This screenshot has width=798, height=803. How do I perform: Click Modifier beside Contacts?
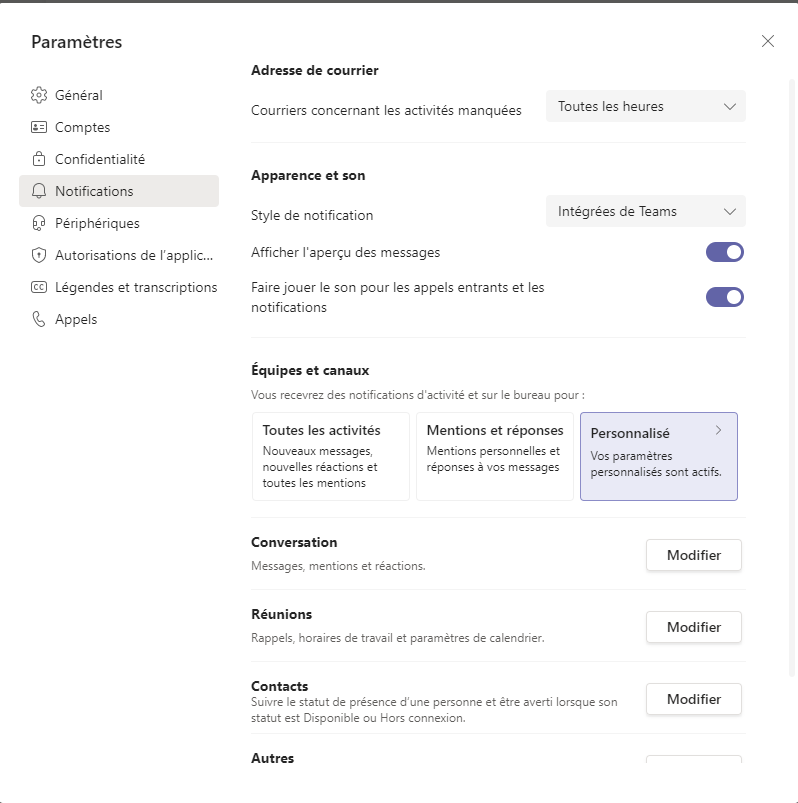(694, 699)
